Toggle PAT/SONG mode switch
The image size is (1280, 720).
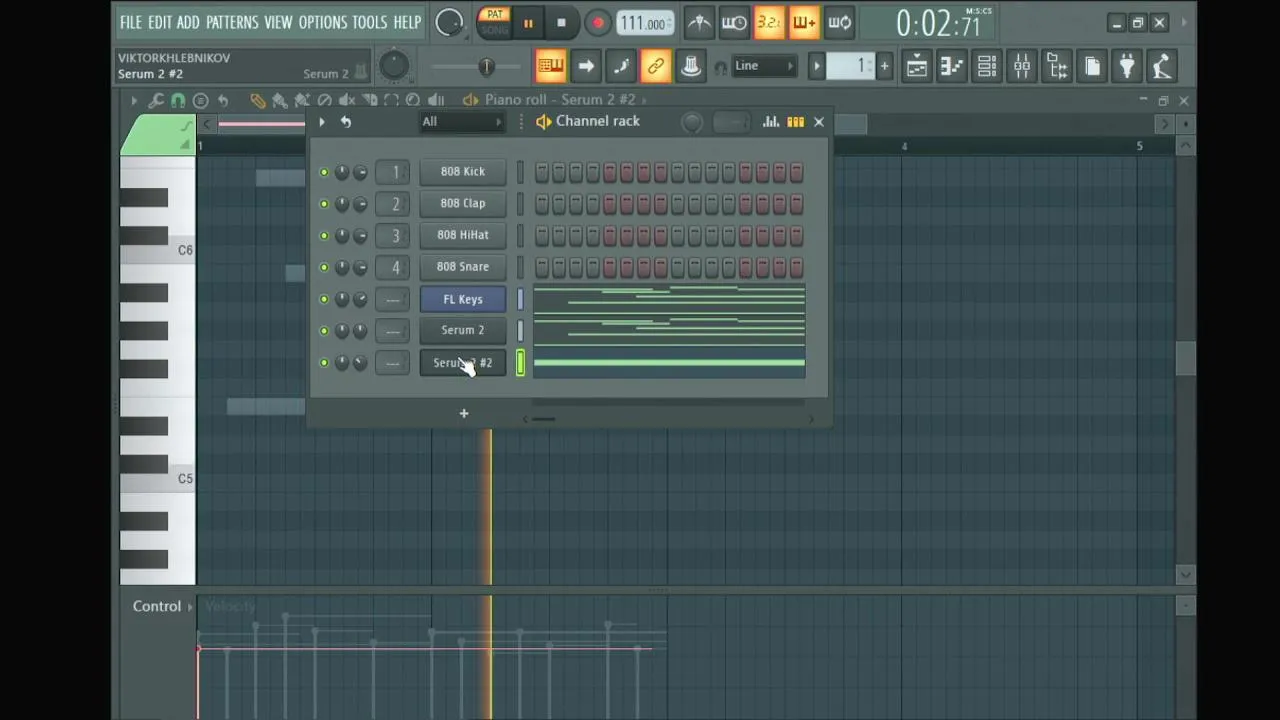point(494,22)
